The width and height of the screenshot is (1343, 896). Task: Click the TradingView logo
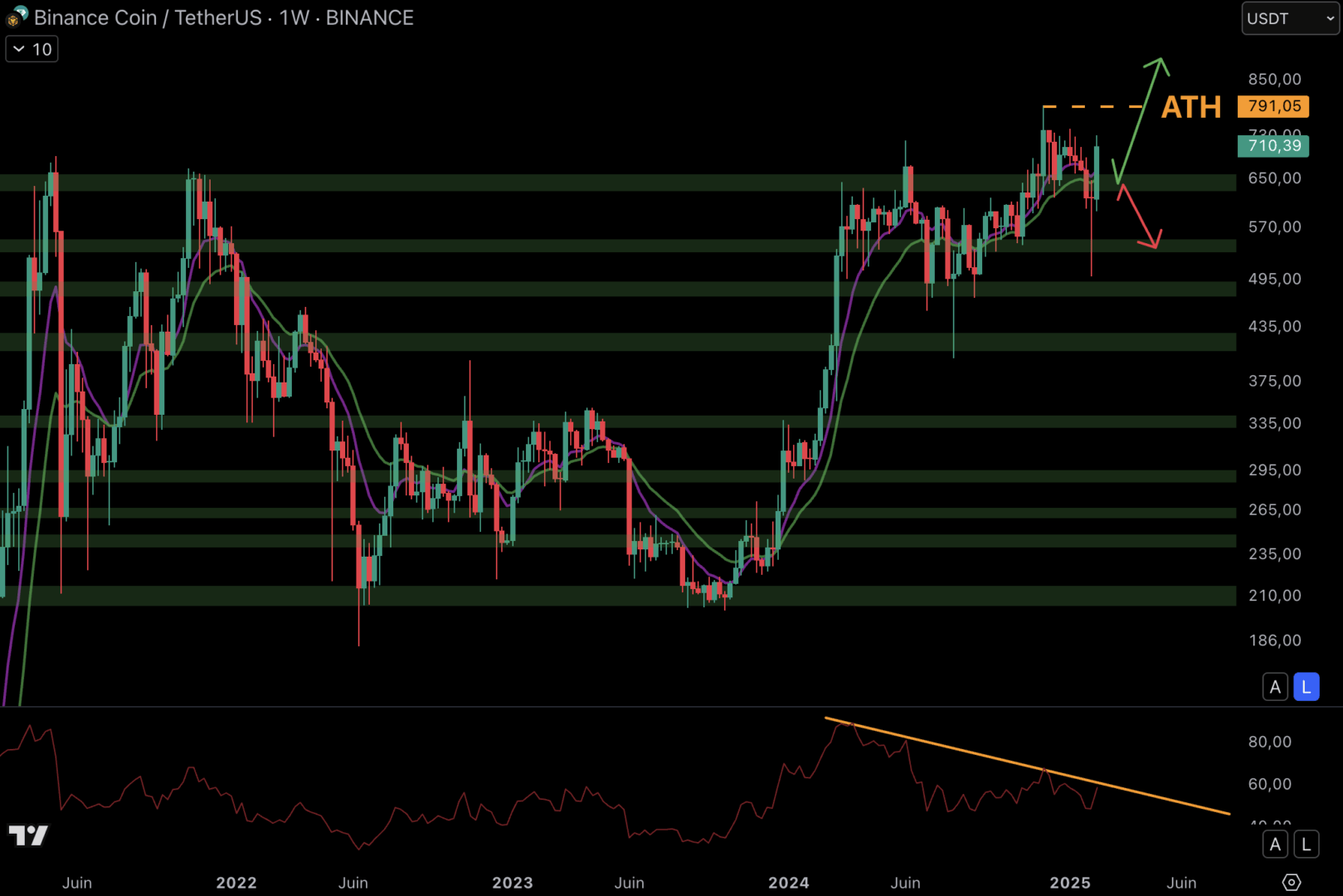click(28, 835)
